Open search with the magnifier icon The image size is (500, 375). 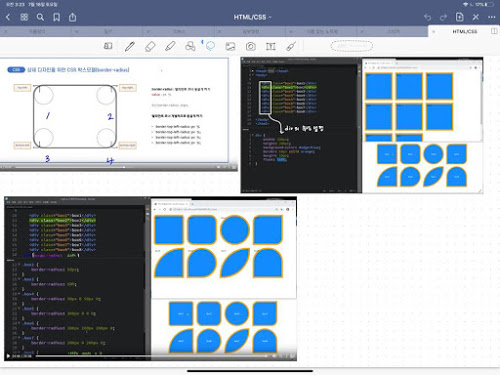click(40, 17)
